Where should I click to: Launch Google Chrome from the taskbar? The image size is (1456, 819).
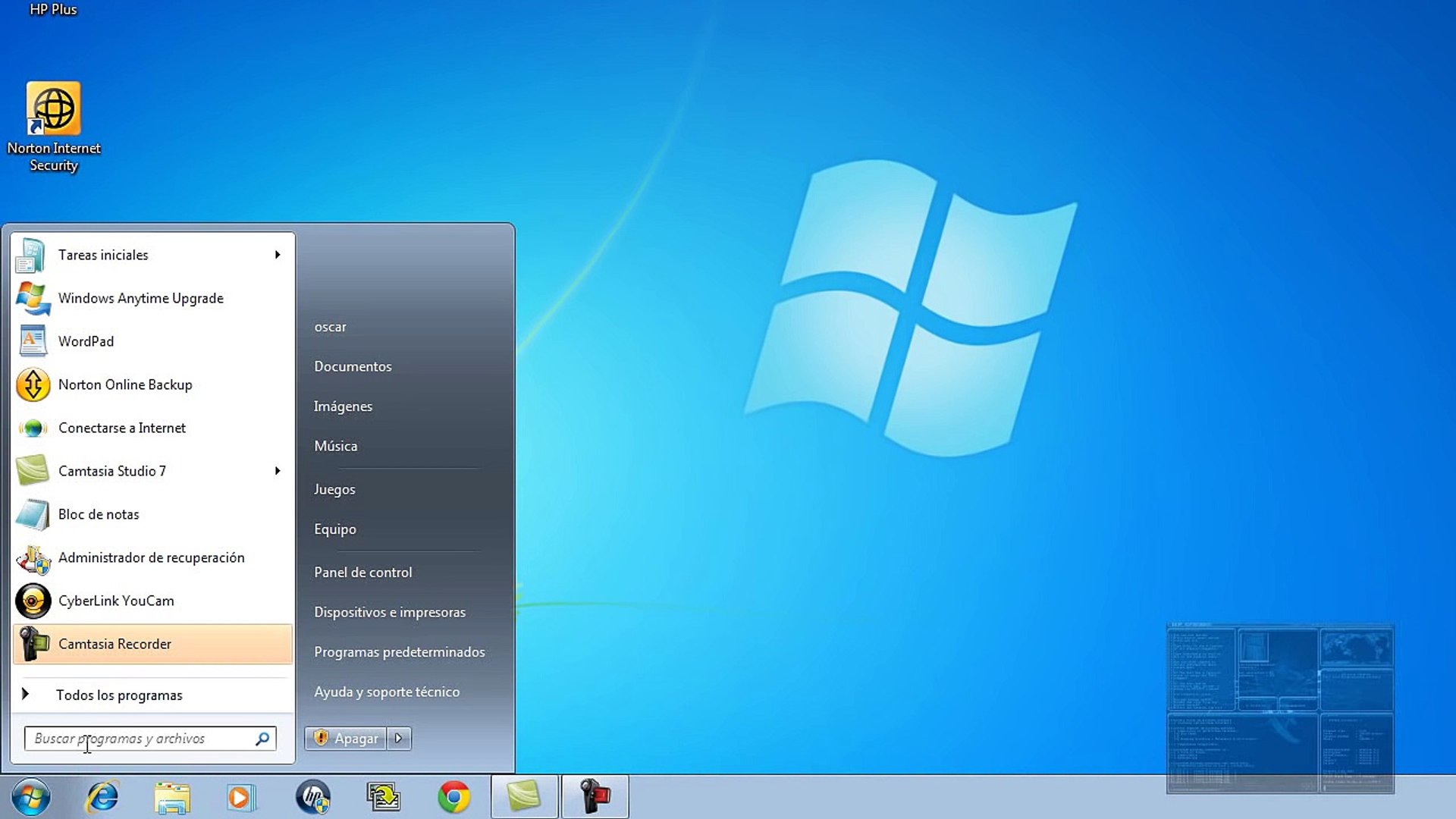point(453,797)
